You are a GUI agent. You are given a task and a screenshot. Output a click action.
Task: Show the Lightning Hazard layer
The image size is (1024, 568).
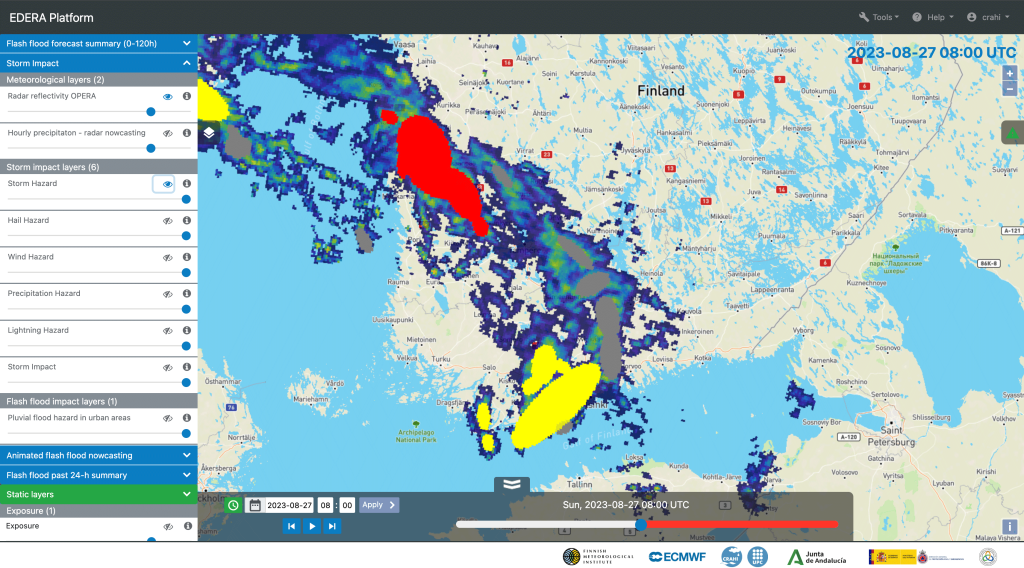pos(168,330)
